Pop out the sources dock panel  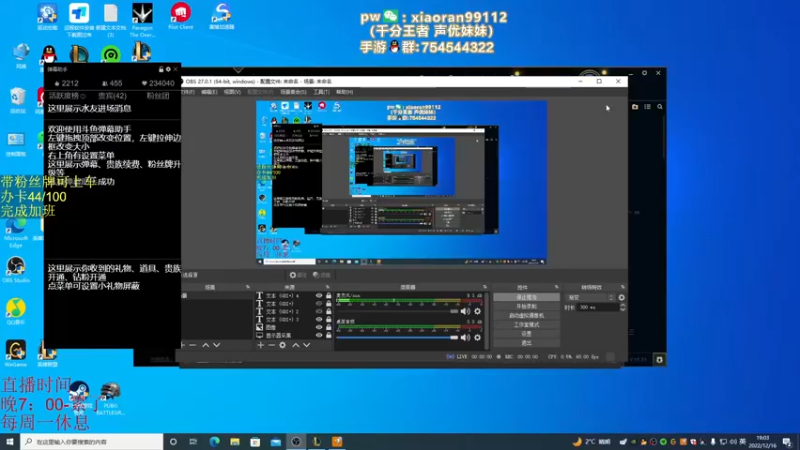click(328, 287)
